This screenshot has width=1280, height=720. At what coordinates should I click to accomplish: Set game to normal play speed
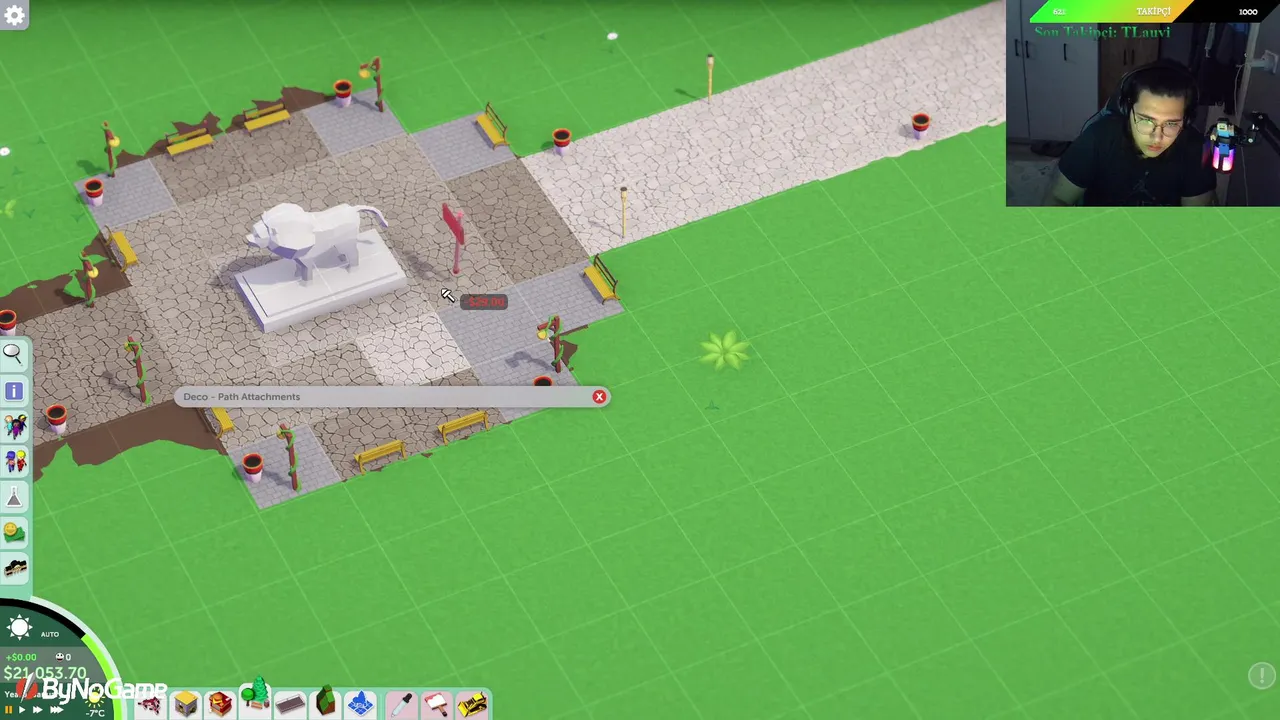pyautogui.click(x=22, y=710)
